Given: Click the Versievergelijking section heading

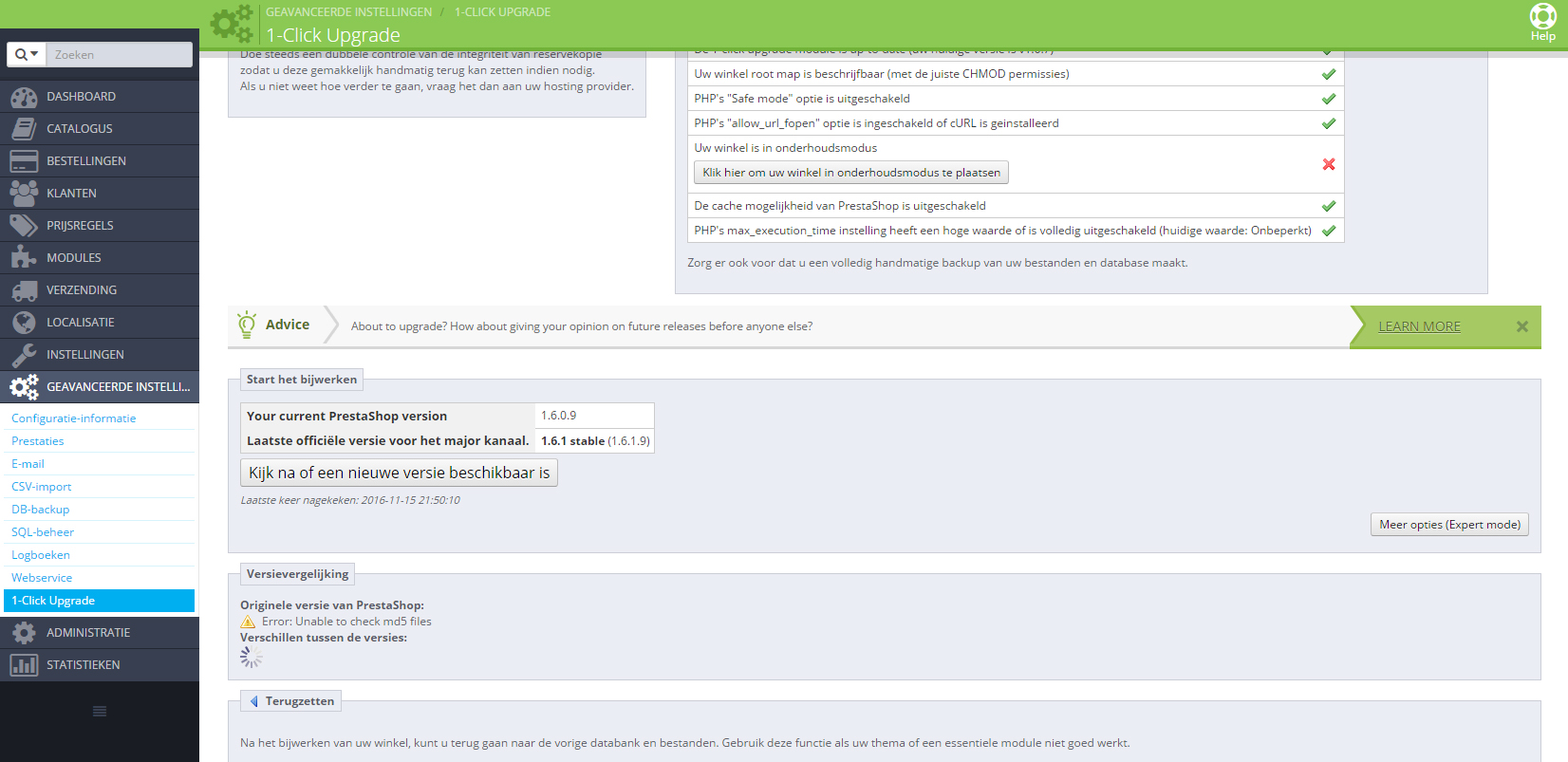Looking at the screenshot, I should (297, 574).
